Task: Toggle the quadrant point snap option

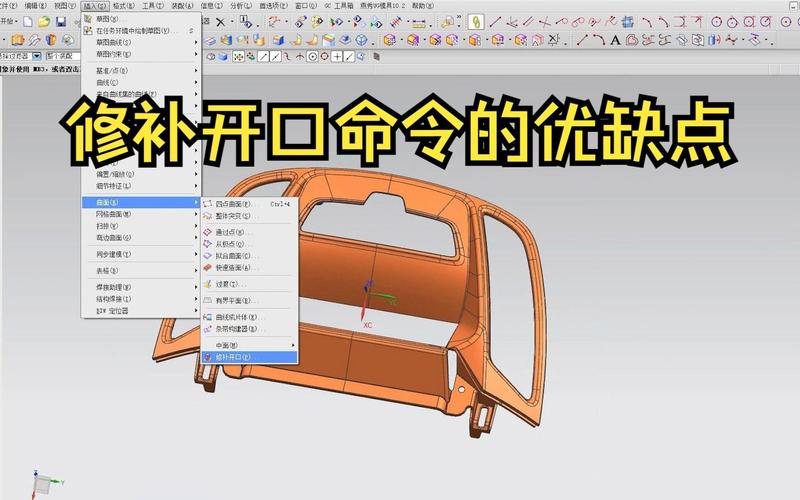Action: (324, 57)
